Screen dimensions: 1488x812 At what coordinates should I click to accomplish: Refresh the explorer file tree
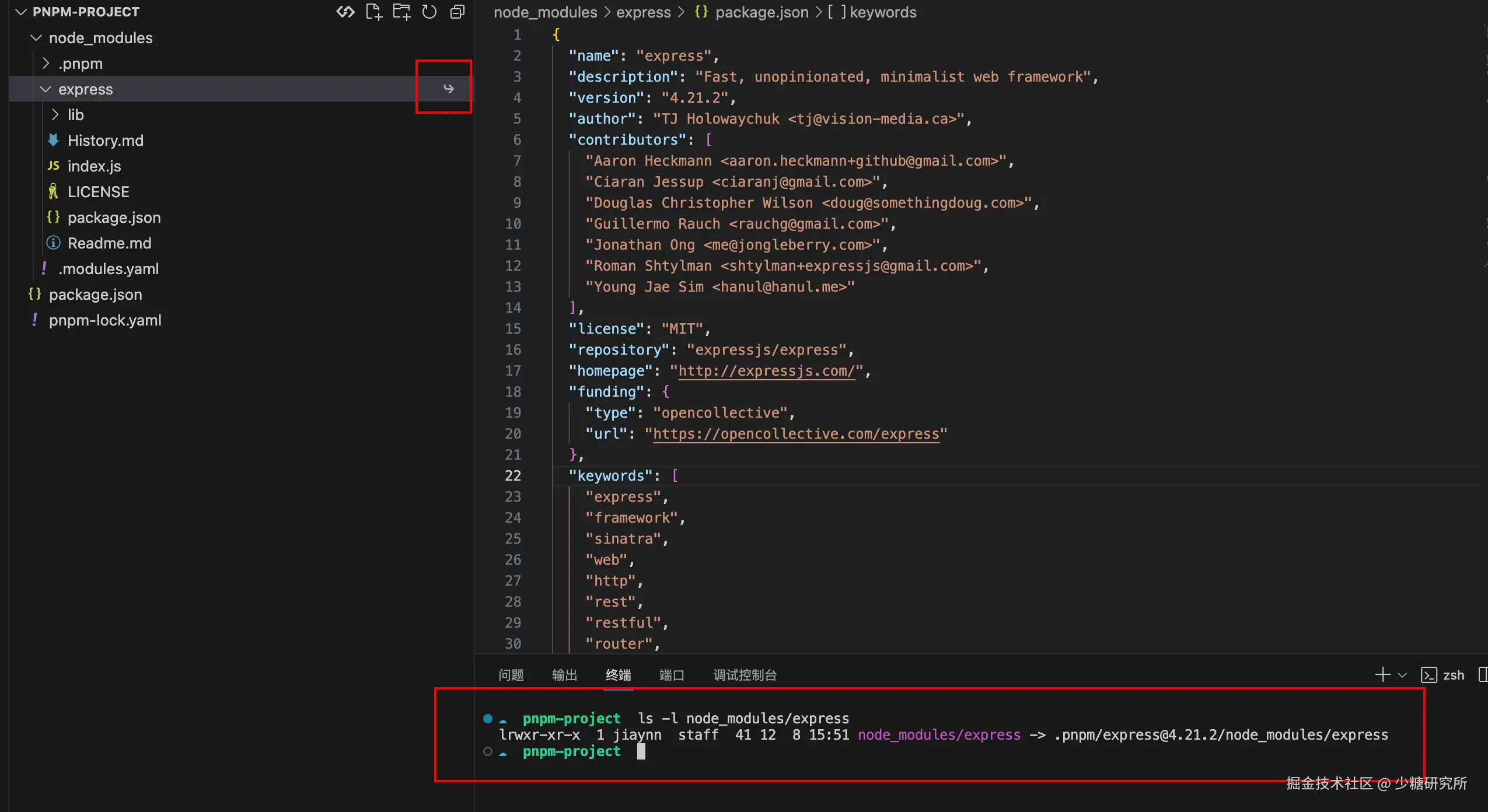coord(429,12)
